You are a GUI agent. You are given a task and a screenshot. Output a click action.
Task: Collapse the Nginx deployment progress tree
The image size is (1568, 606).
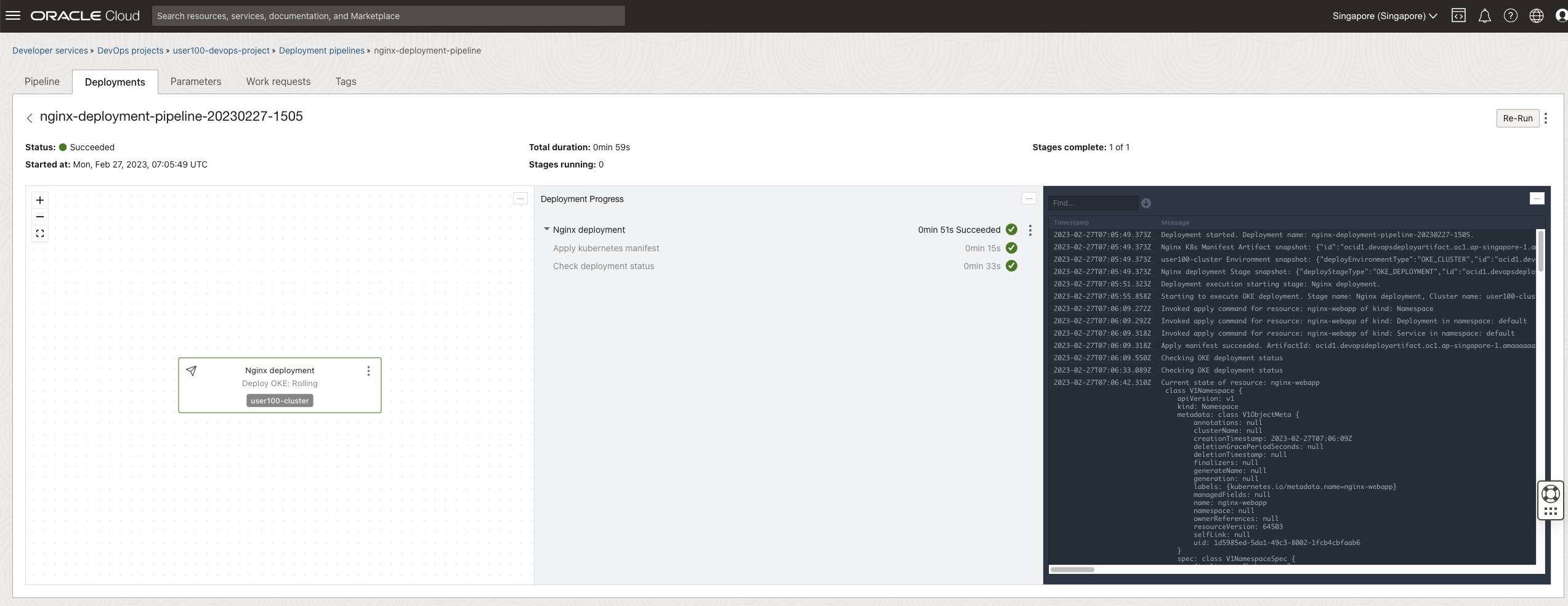[x=546, y=229]
